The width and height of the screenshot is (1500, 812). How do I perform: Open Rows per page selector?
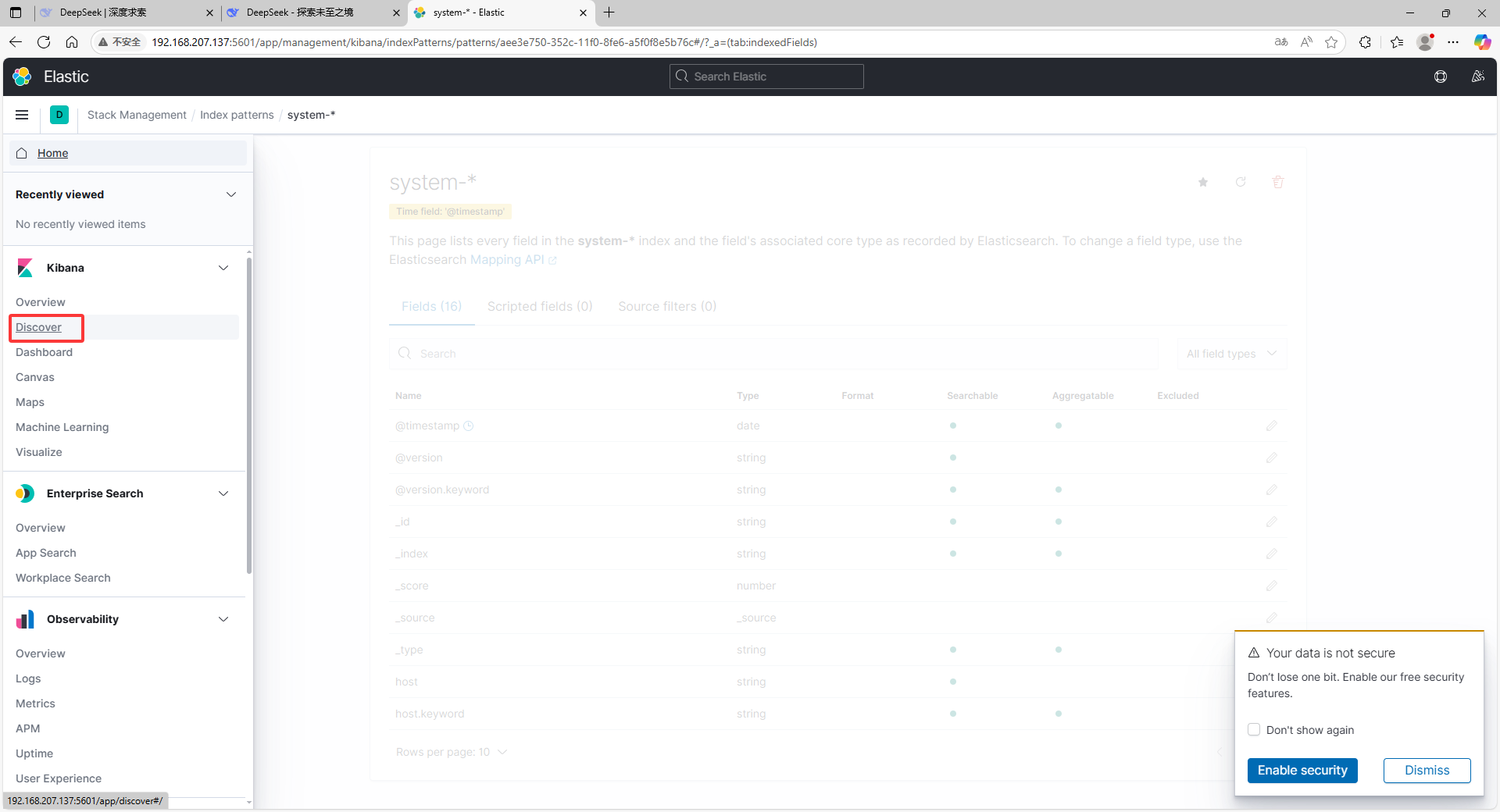[452, 752]
